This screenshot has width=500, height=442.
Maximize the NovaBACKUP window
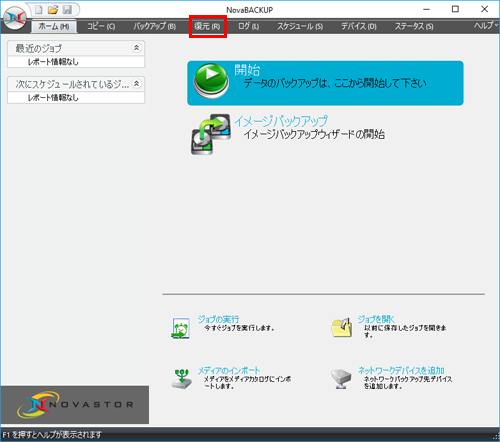[455, 9]
